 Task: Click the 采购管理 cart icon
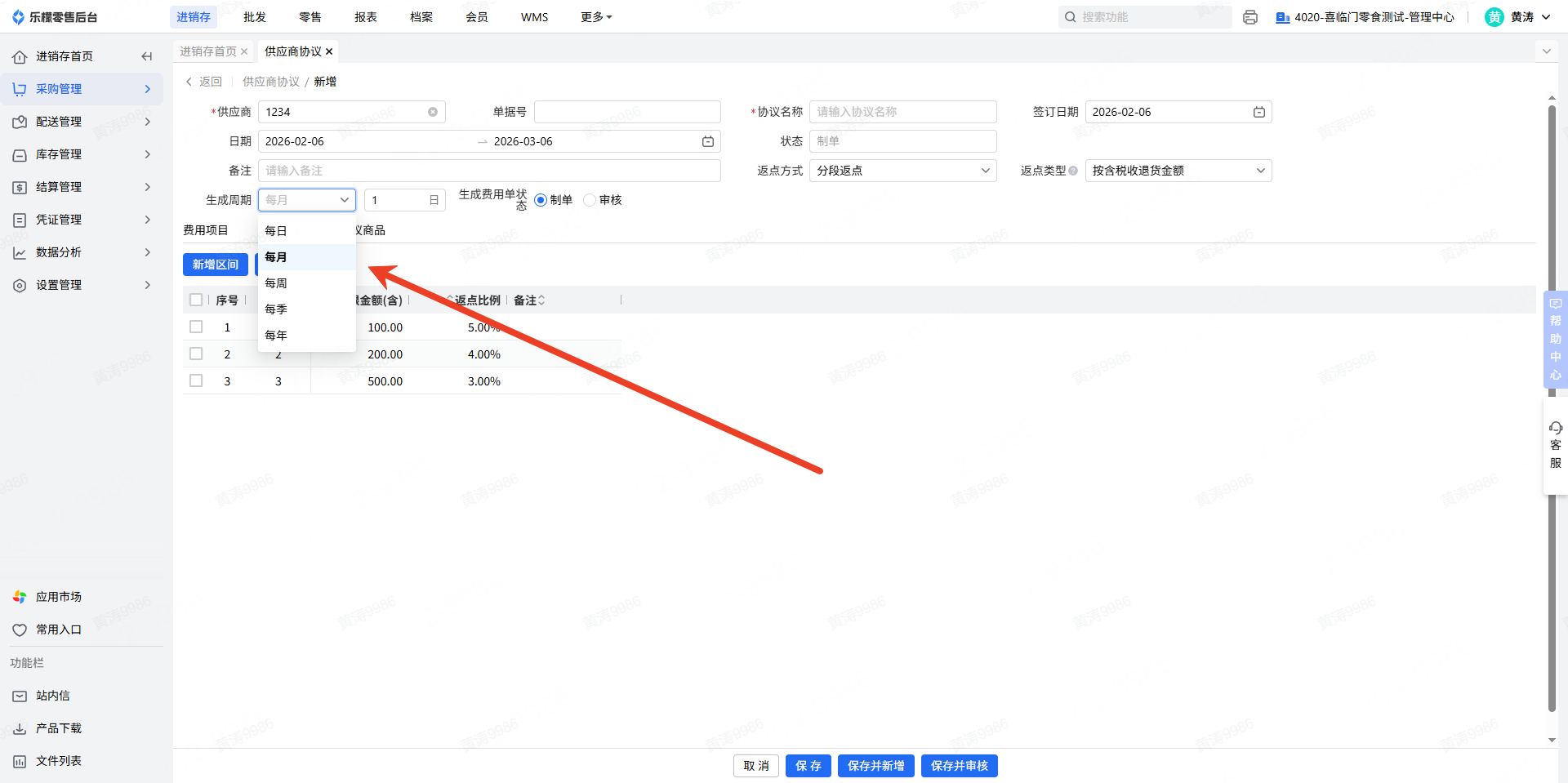20,89
